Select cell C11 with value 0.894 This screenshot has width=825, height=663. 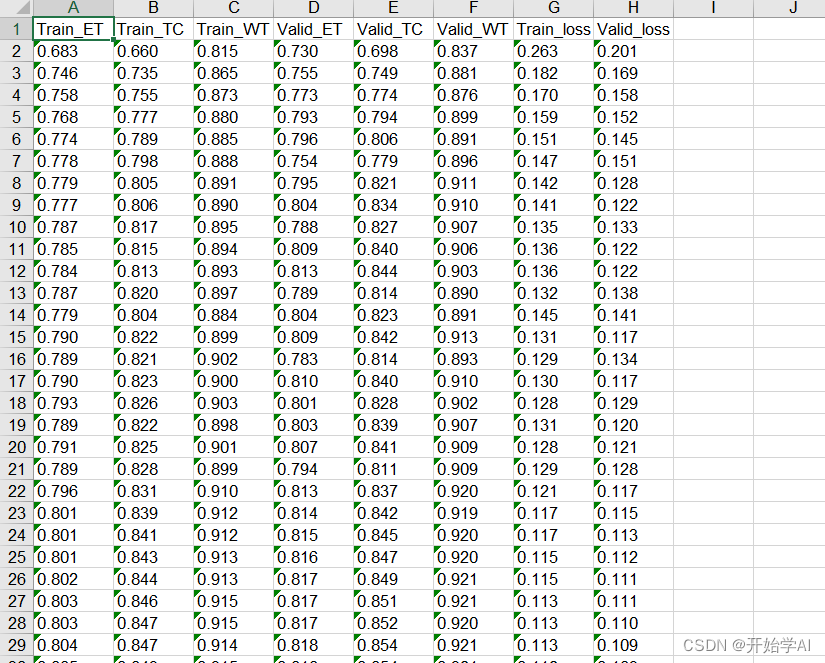point(233,249)
